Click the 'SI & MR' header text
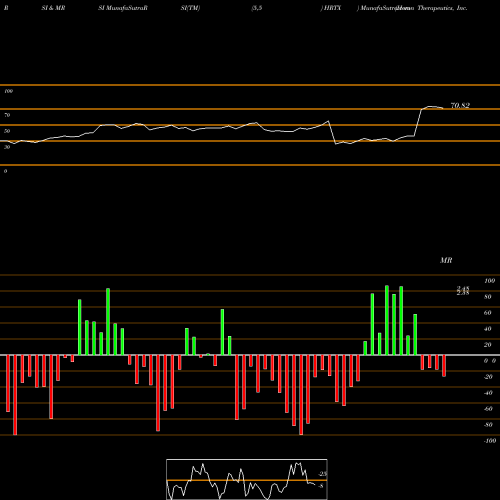 click(x=53, y=8)
